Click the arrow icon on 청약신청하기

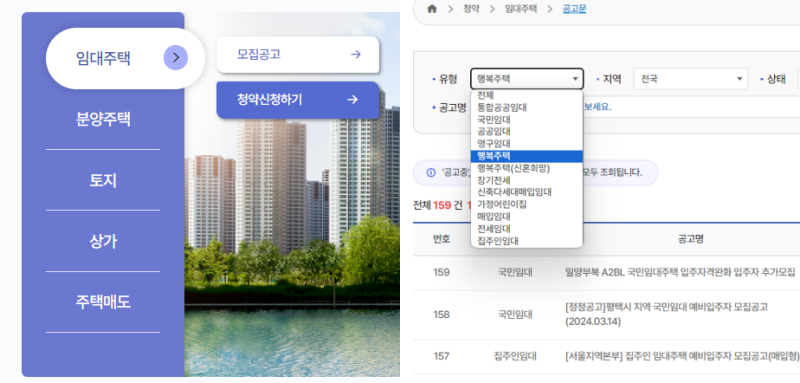click(x=353, y=99)
